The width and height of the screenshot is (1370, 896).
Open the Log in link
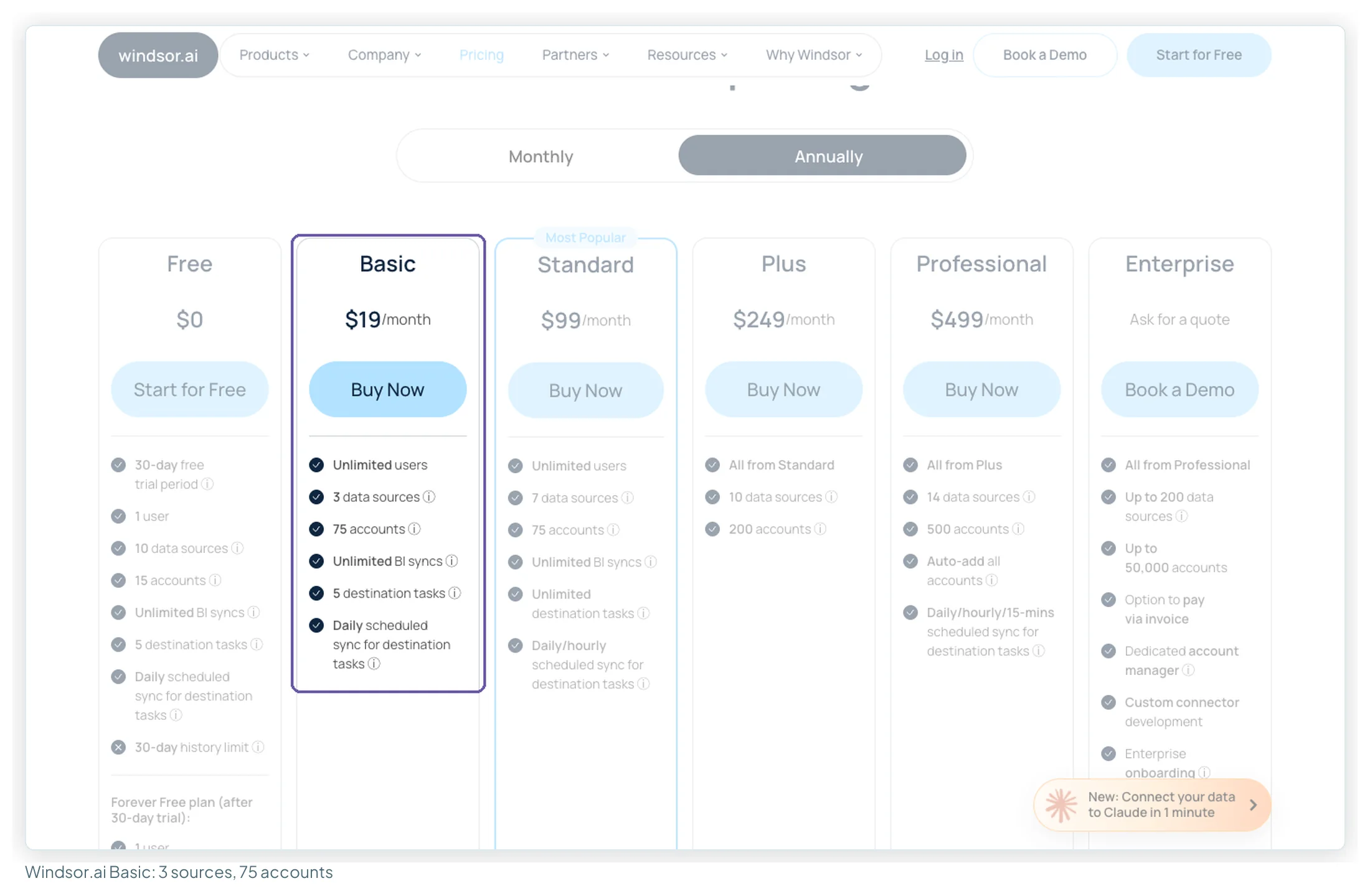943,55
